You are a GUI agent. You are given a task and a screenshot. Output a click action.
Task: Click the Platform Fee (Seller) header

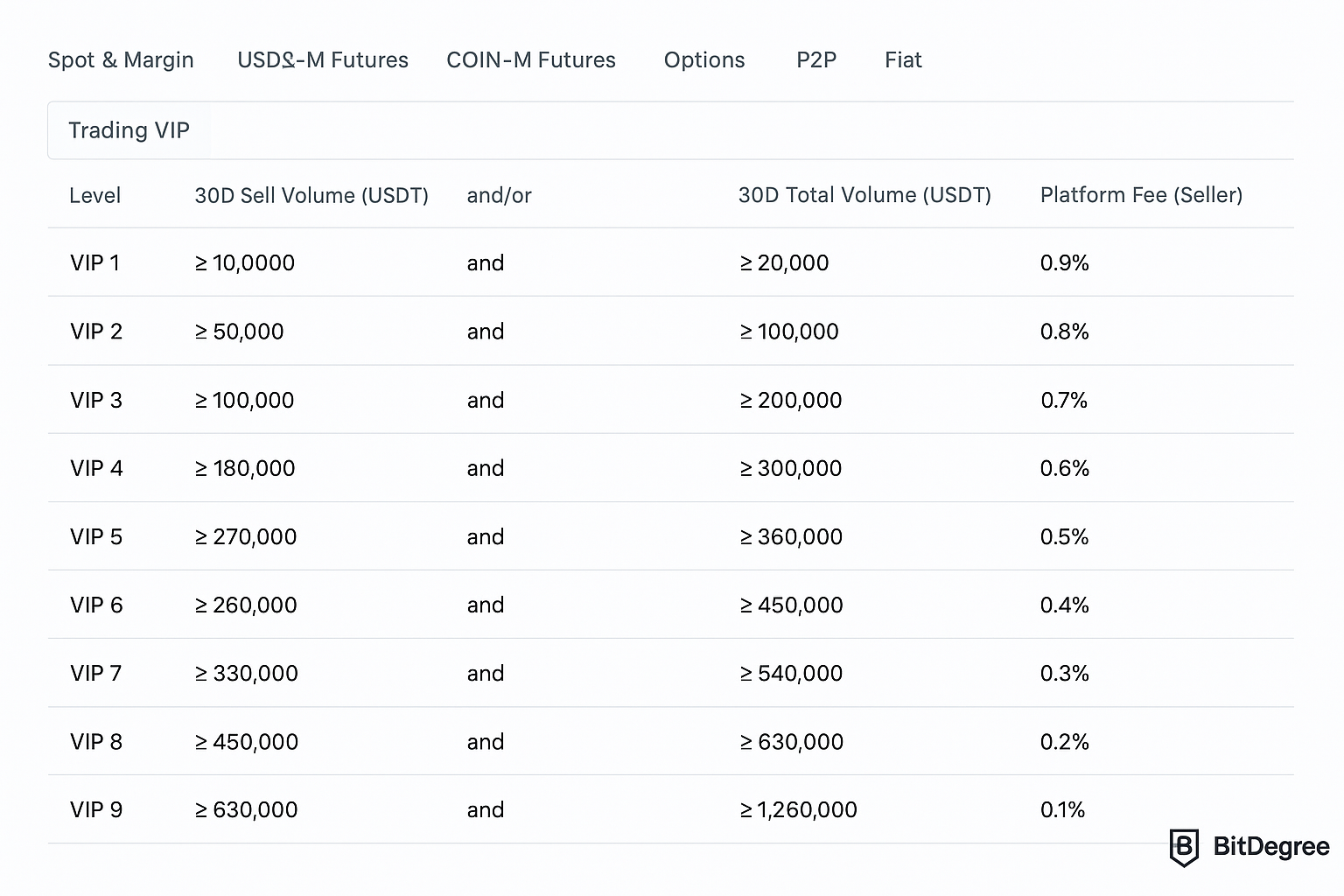click(x=1141, y=195)
